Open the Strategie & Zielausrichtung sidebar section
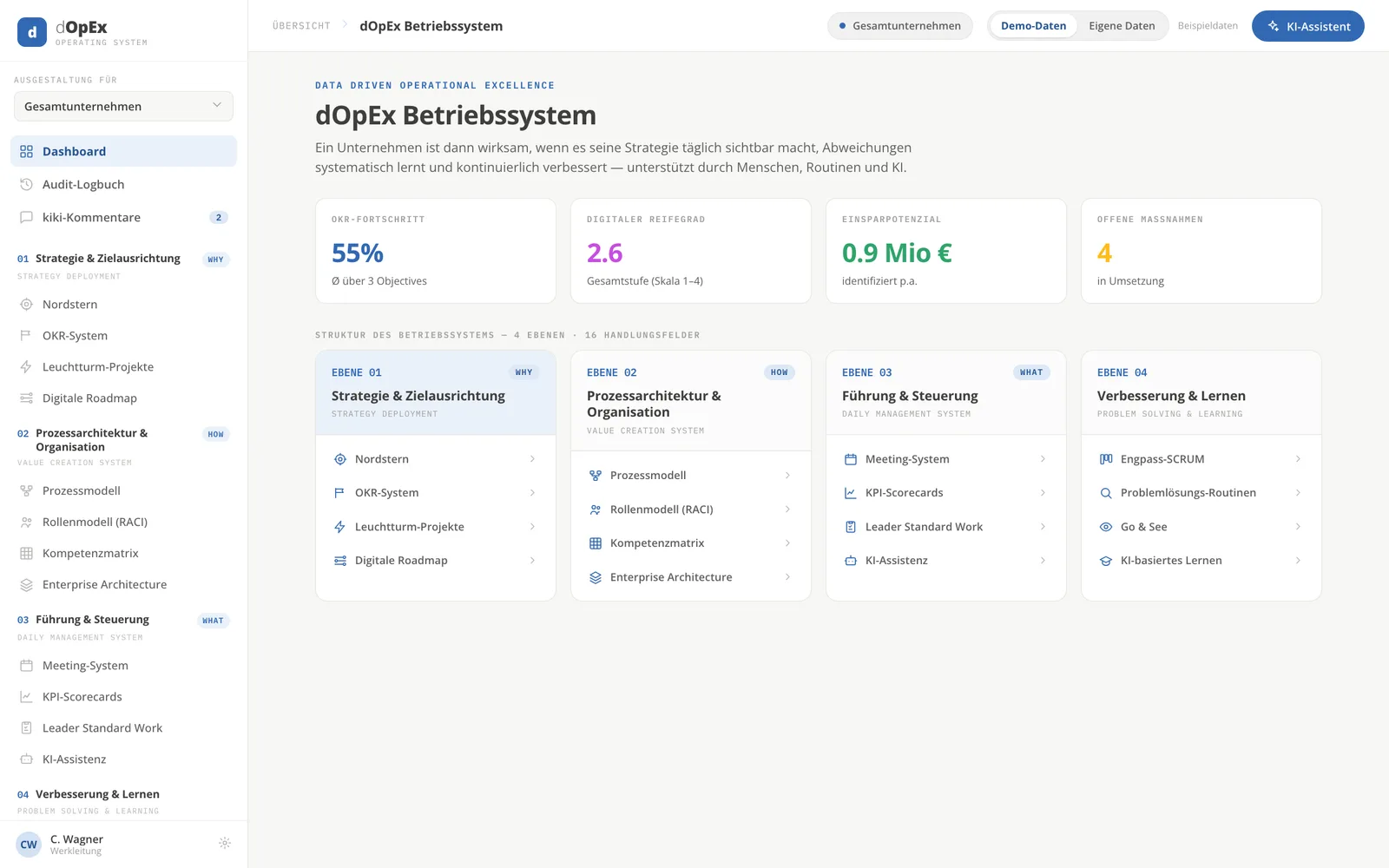 123,266
